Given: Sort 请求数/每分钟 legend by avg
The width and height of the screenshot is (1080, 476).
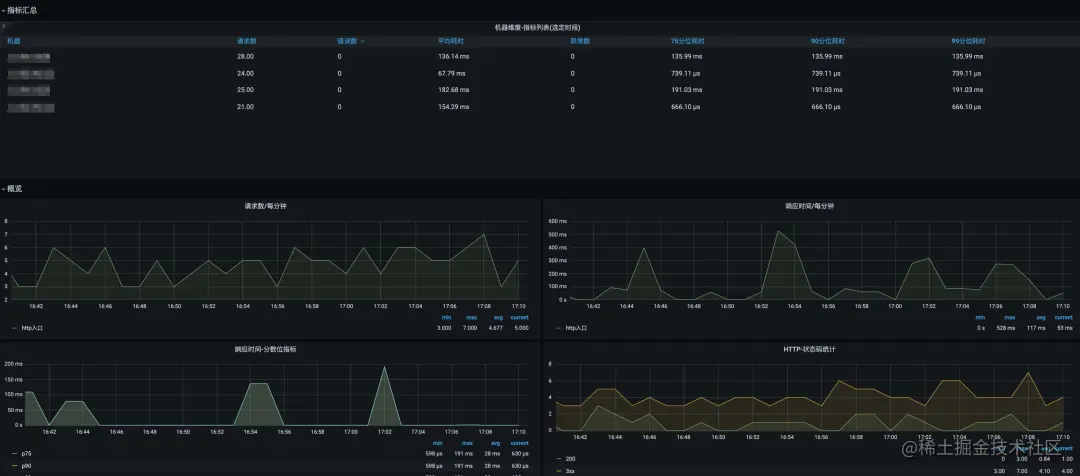Looking at the screenshot, I should [497, 318].
